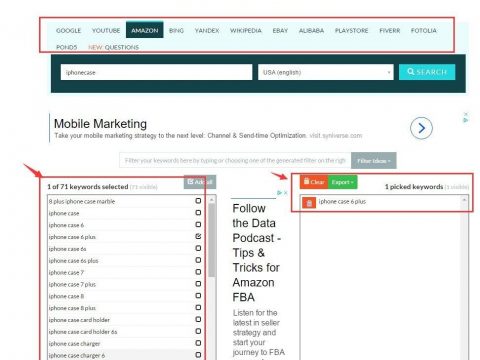Viewport: 480px width, 360px height.
Task: Open the NEW: QUESTIONS tab
Action: tap(113, 47)
